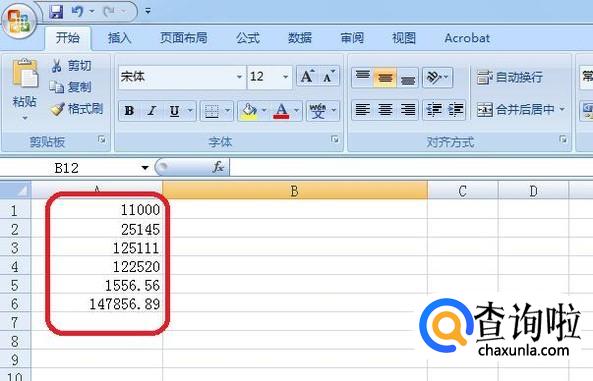This screenshot has height=381, width=593.
Task: Click the Decrease Font Size icon
Action: point(328,76)
